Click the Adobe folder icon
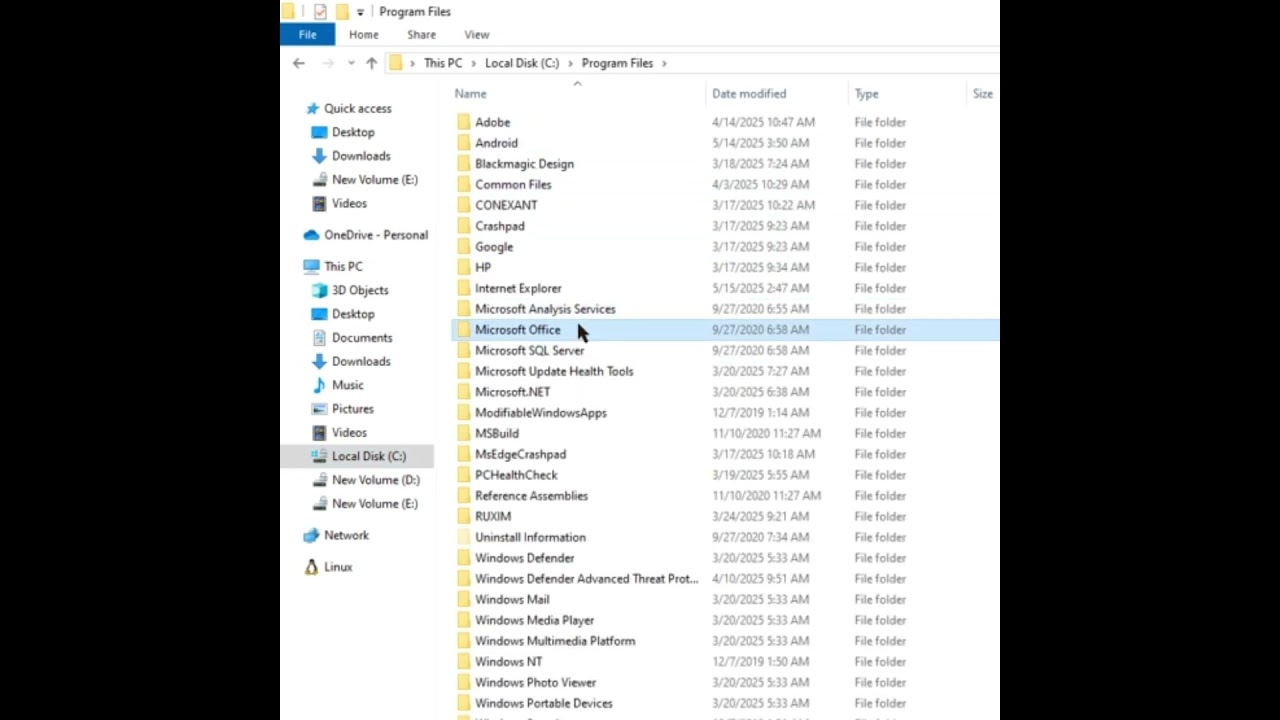The height and width of the screenshot is (720, 1280). [x=463, y=122]
